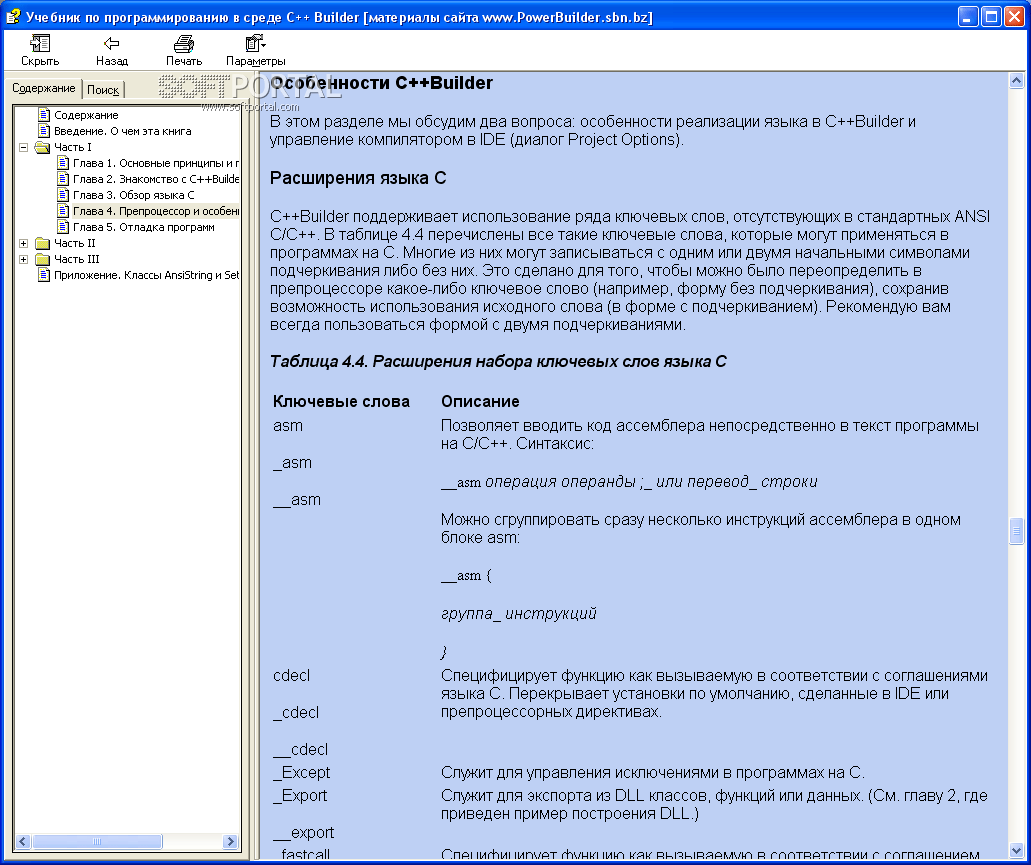Image resolution: width=1031 pixels, height=865 pixels.
Task: Select the 'Часть III' tree entry
Action: click(76, 259)
